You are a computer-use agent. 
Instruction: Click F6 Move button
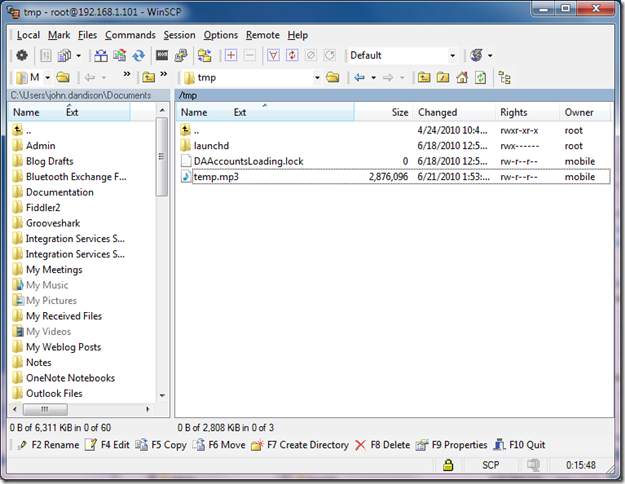pos(219,445)
